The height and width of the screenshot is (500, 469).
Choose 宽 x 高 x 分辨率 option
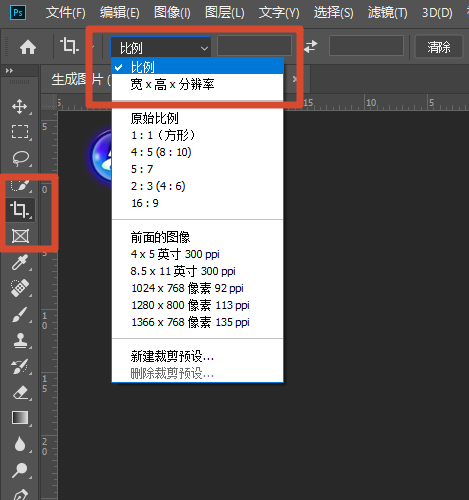[197, 84]
